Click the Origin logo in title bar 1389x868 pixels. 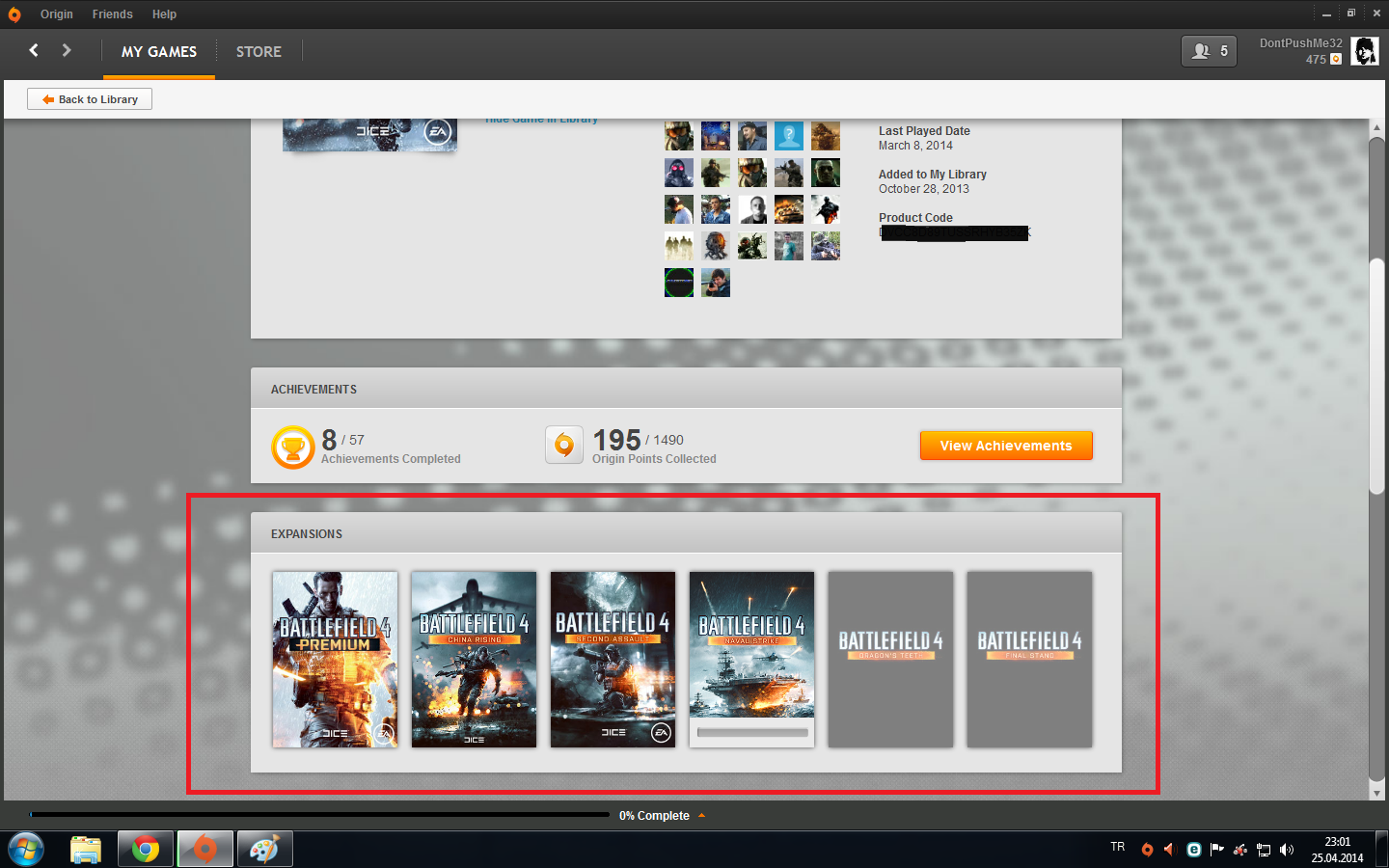coord(14,14)
